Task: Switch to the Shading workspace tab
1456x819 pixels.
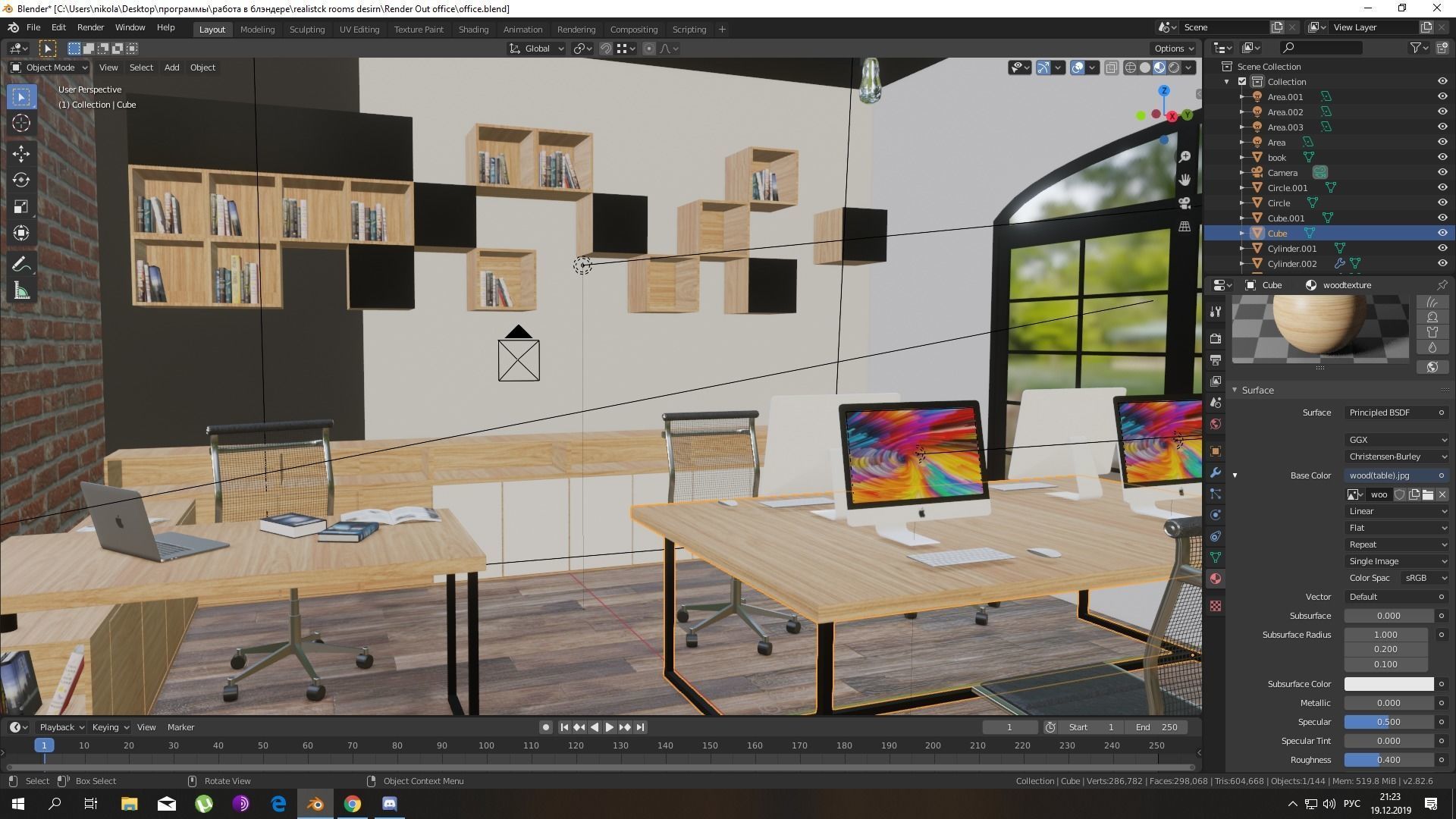Action: 473,30
